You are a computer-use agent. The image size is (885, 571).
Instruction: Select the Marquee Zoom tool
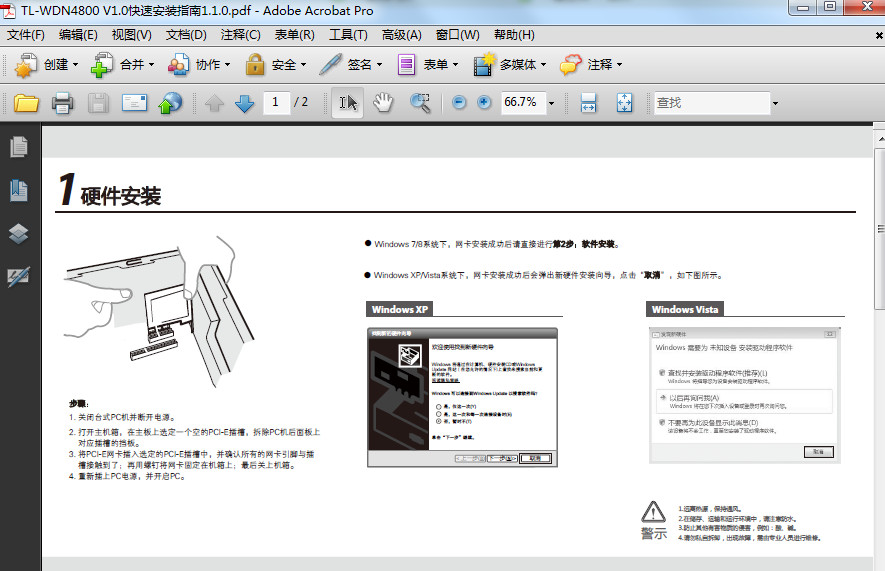420,103
